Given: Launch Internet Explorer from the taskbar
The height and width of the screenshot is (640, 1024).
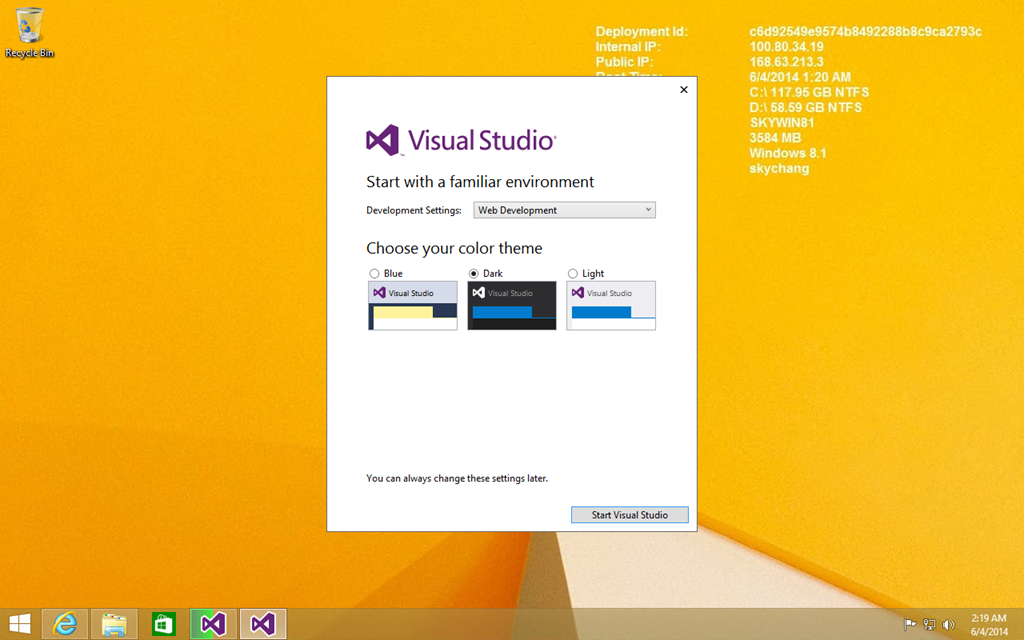Looking at the screenshot, I should 65,624.
